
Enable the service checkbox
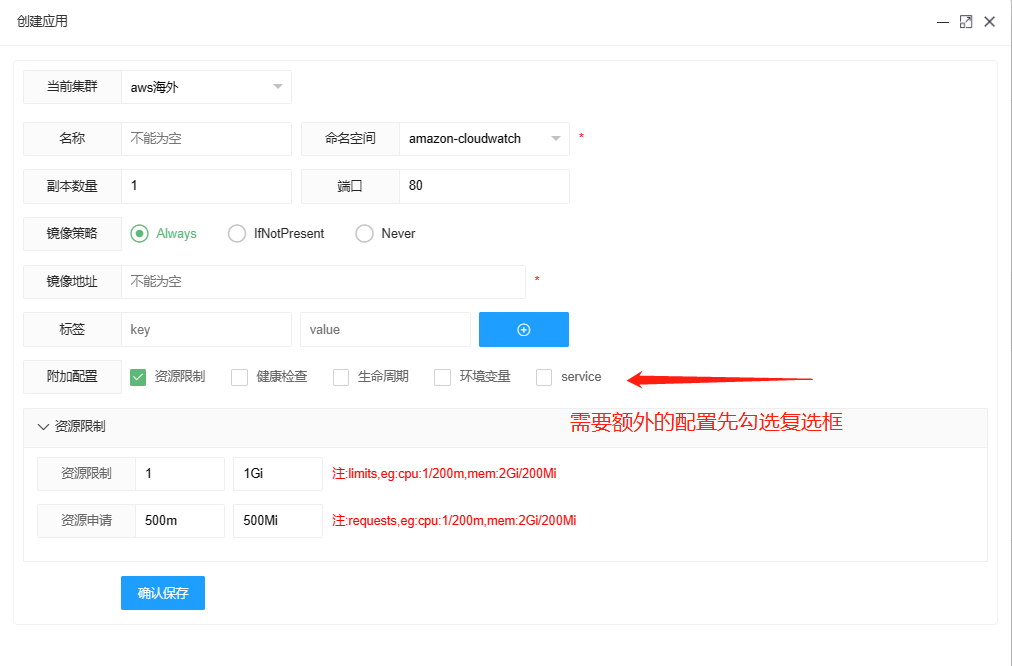coord(544,377)
